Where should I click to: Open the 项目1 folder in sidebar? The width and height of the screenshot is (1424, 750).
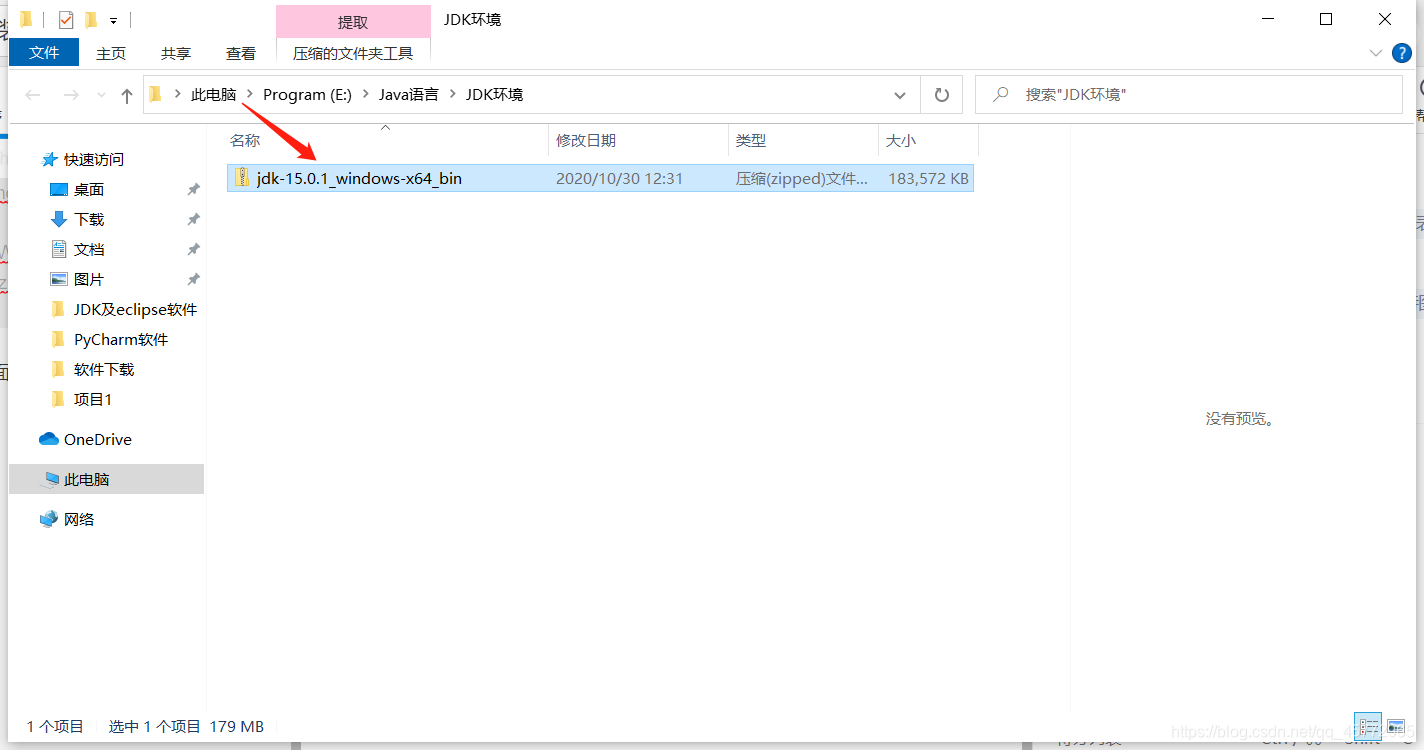point(93,399)
